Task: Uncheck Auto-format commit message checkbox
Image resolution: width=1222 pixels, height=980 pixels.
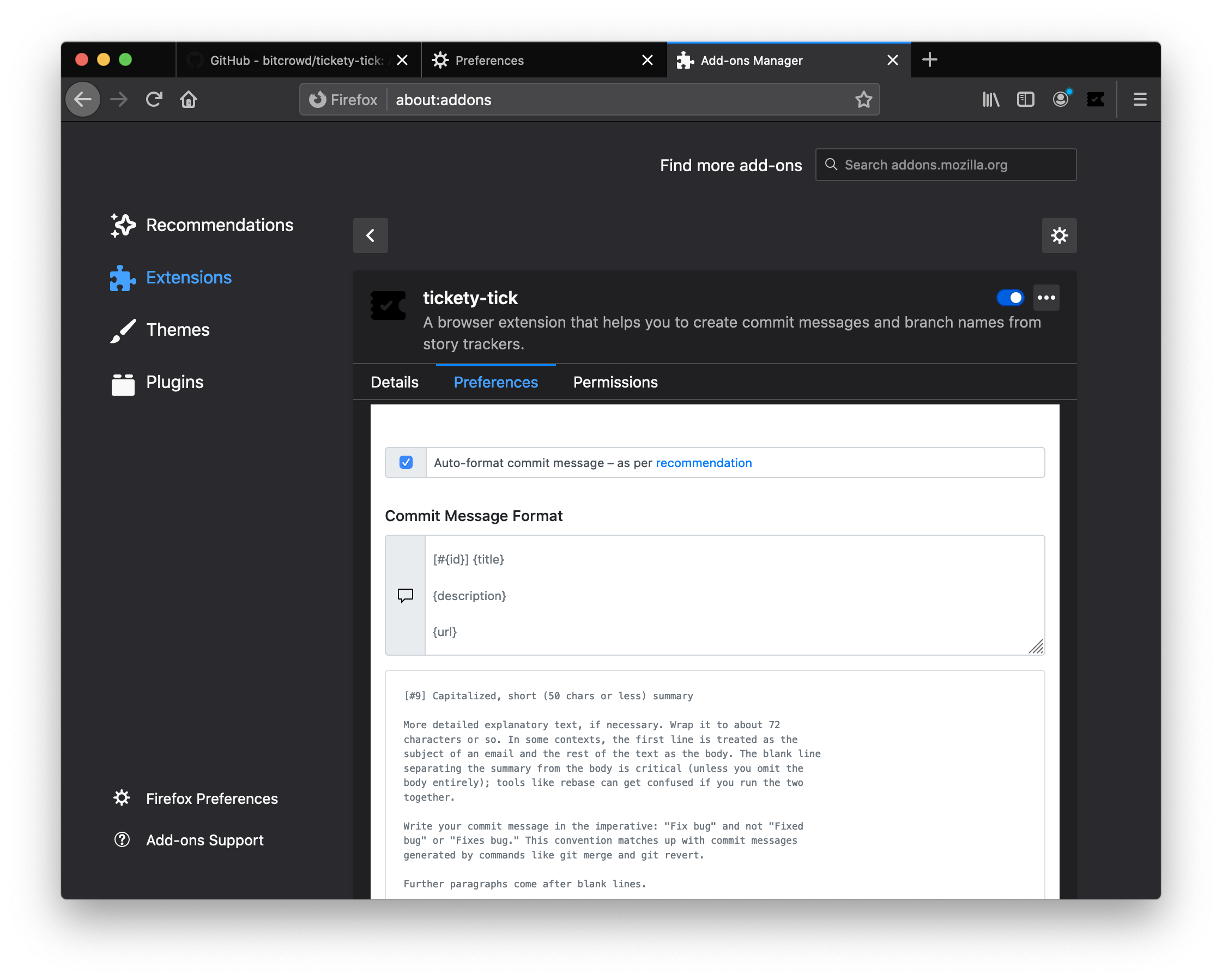Action: (x=406, y=463)
